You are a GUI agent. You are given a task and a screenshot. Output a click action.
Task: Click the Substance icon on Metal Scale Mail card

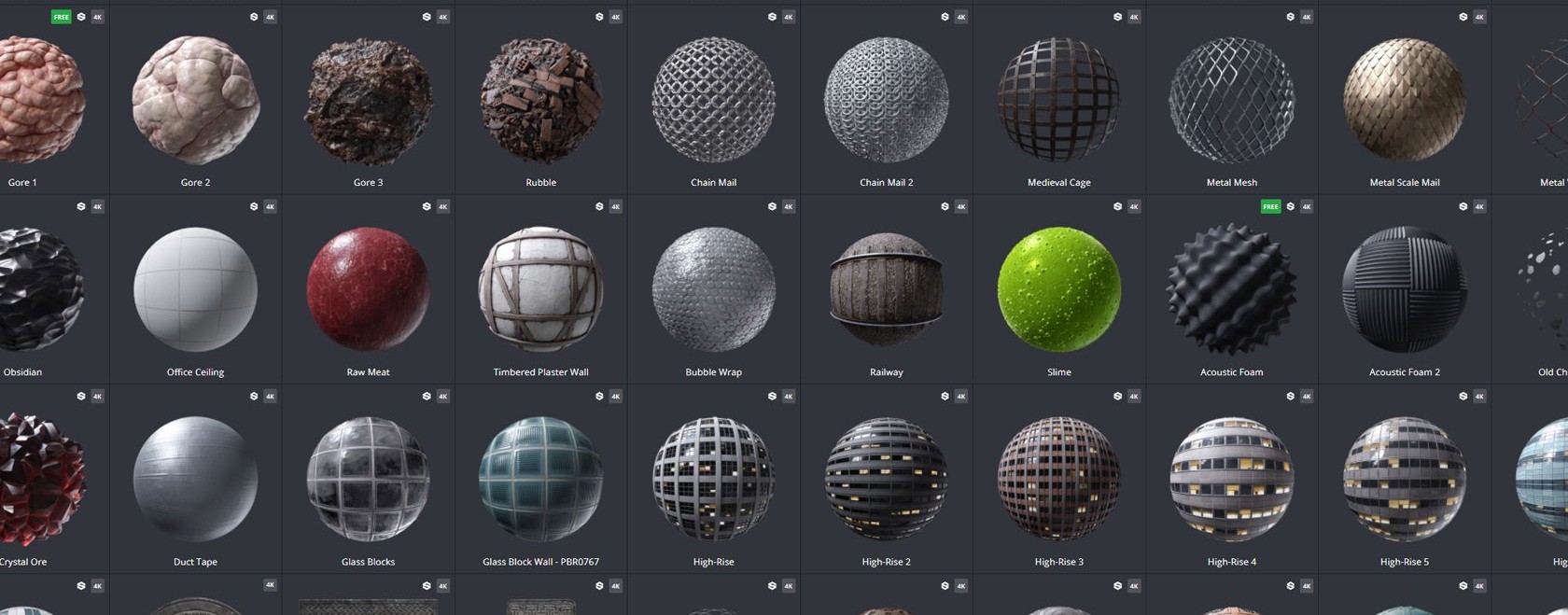tap(1463, 17)
